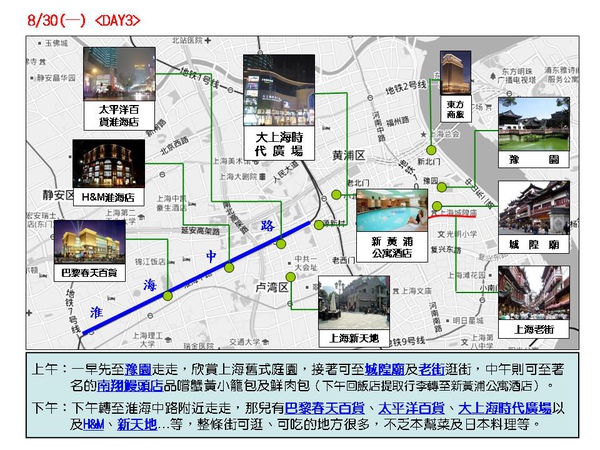Click the 人民大道 road label
This screenshot has height=450, width=600.
coord(285,171)
